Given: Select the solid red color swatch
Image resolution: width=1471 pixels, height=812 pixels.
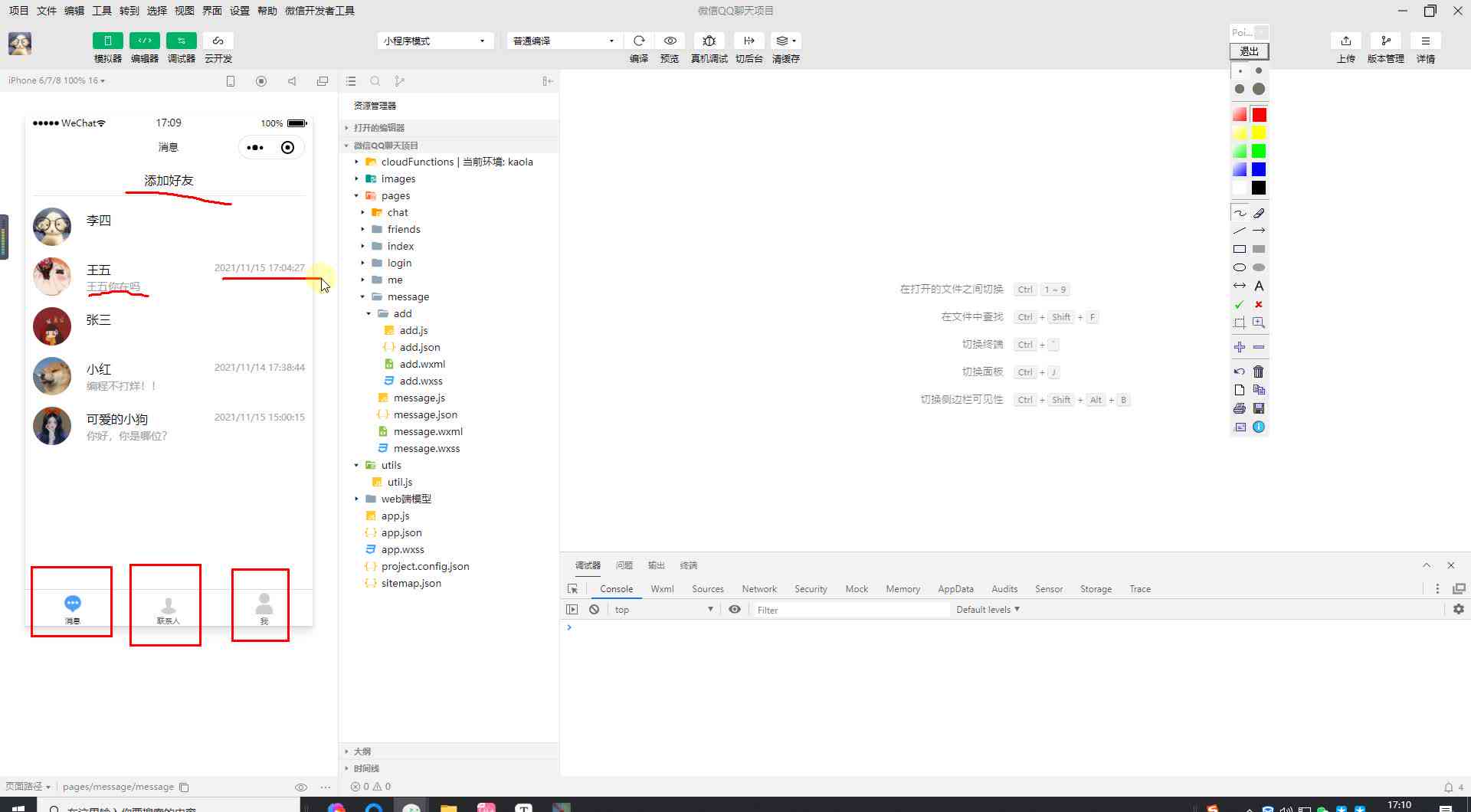Looking at the screenshot, I should (x=1259, y=115).
